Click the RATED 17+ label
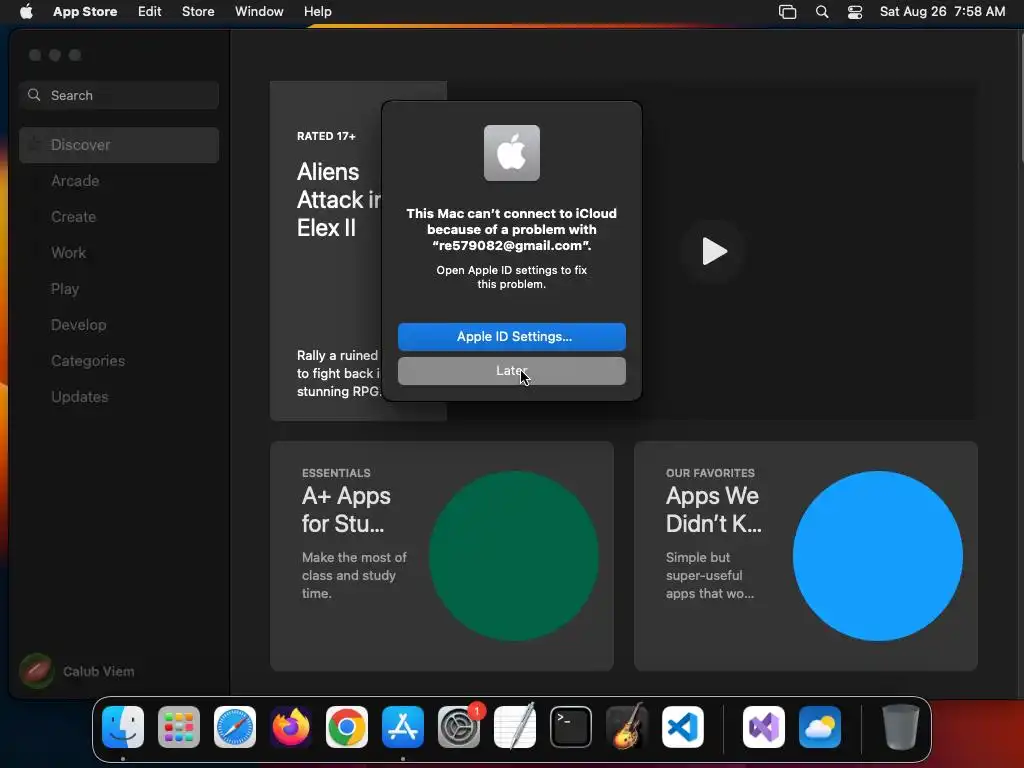This screenshot has height=768, width=1024. 326,136
